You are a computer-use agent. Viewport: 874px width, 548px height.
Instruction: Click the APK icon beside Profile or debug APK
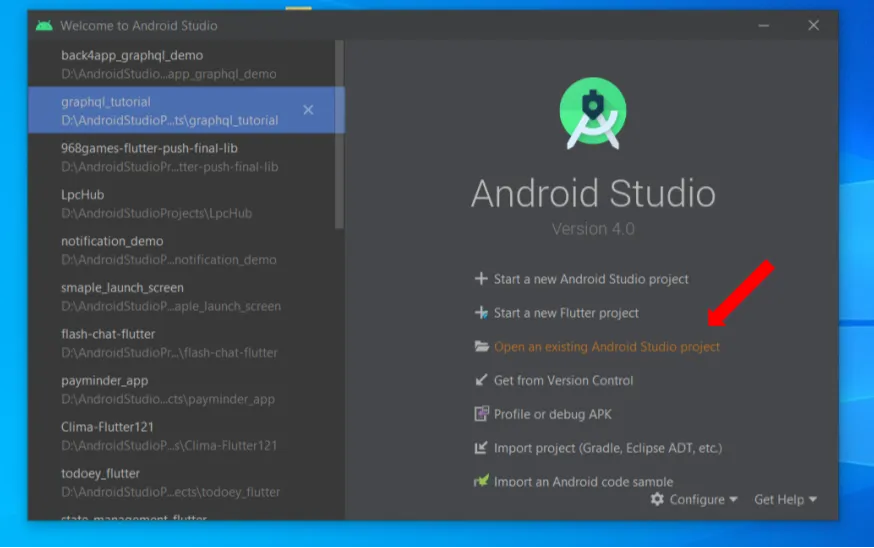point(481,414)
